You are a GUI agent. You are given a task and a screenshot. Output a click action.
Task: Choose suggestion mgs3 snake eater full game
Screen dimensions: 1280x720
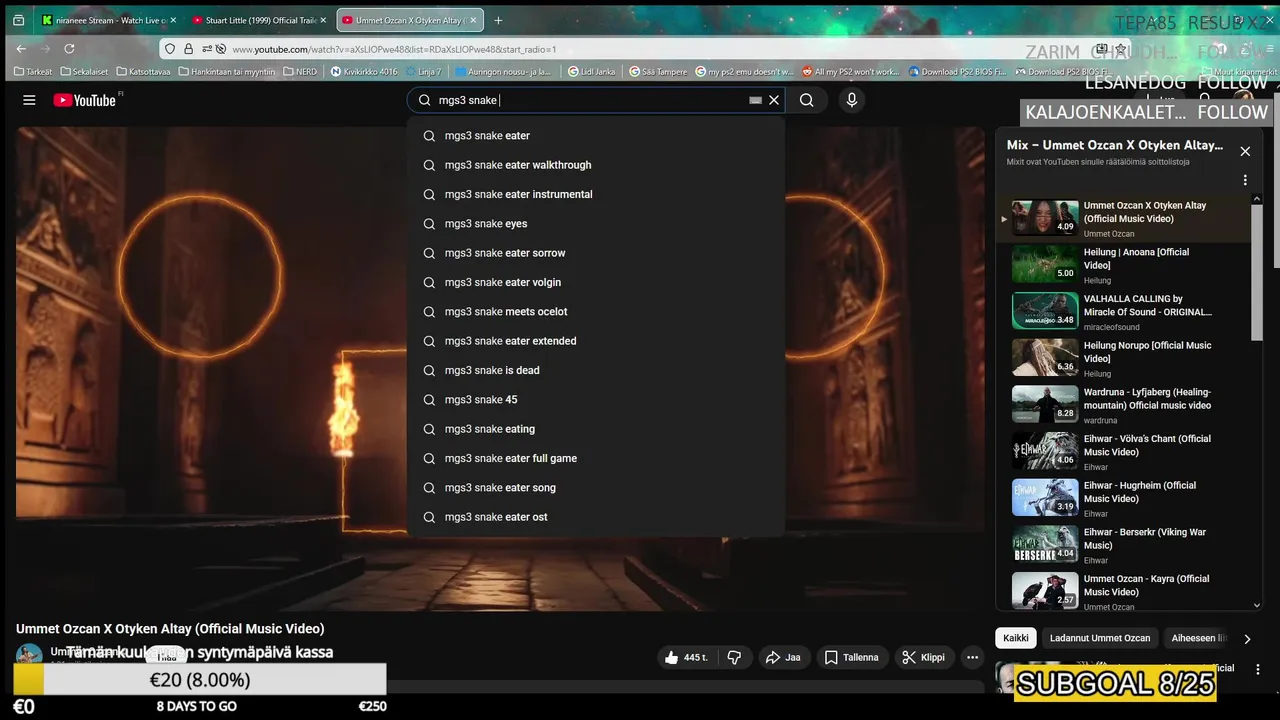click(596, 458)
